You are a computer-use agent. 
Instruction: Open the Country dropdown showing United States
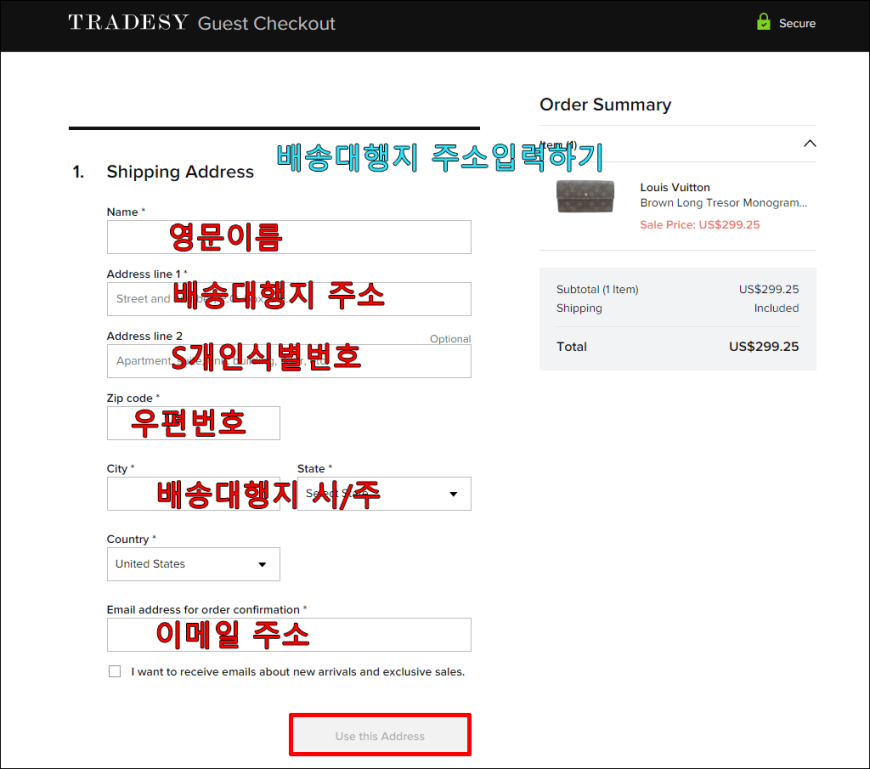[194, 564]
